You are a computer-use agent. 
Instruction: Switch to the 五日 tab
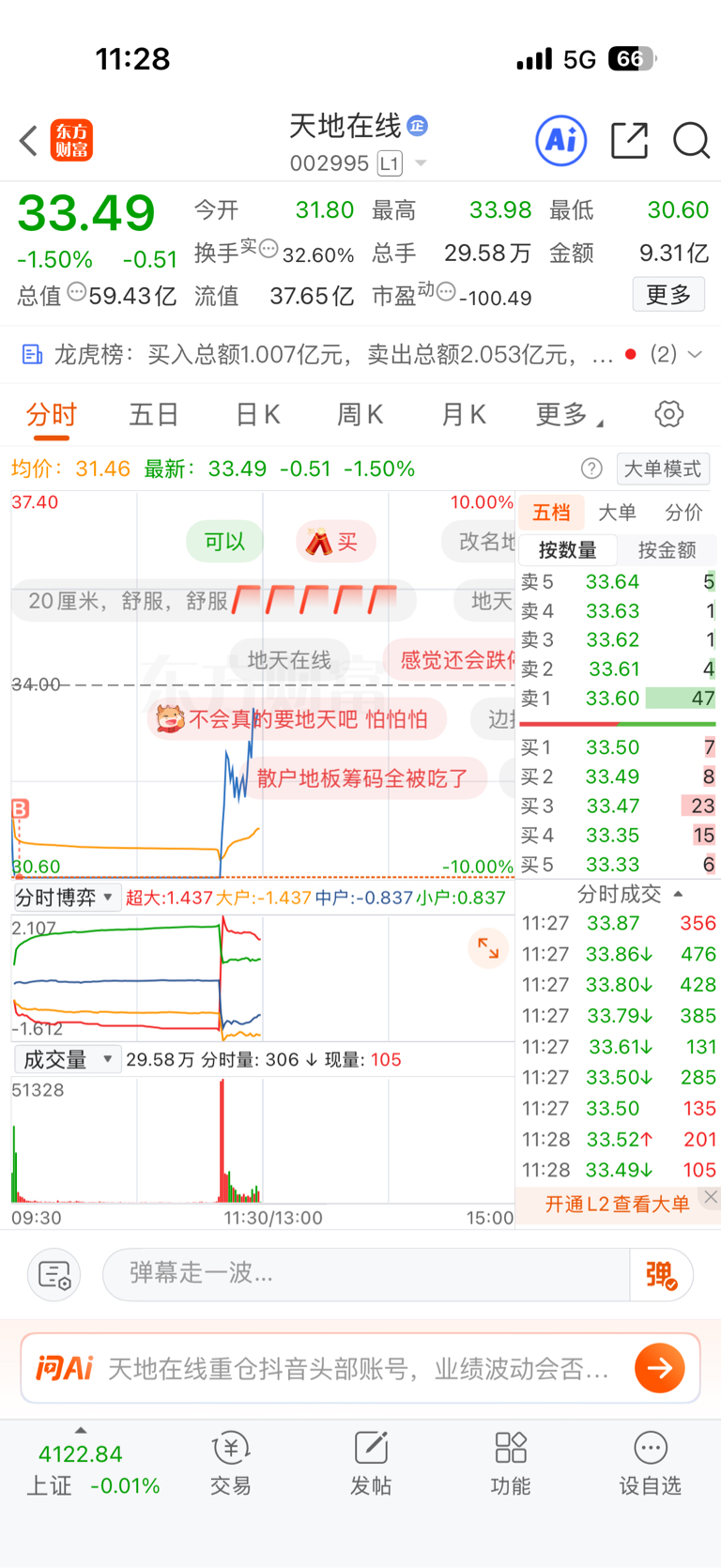click(154, 415)
